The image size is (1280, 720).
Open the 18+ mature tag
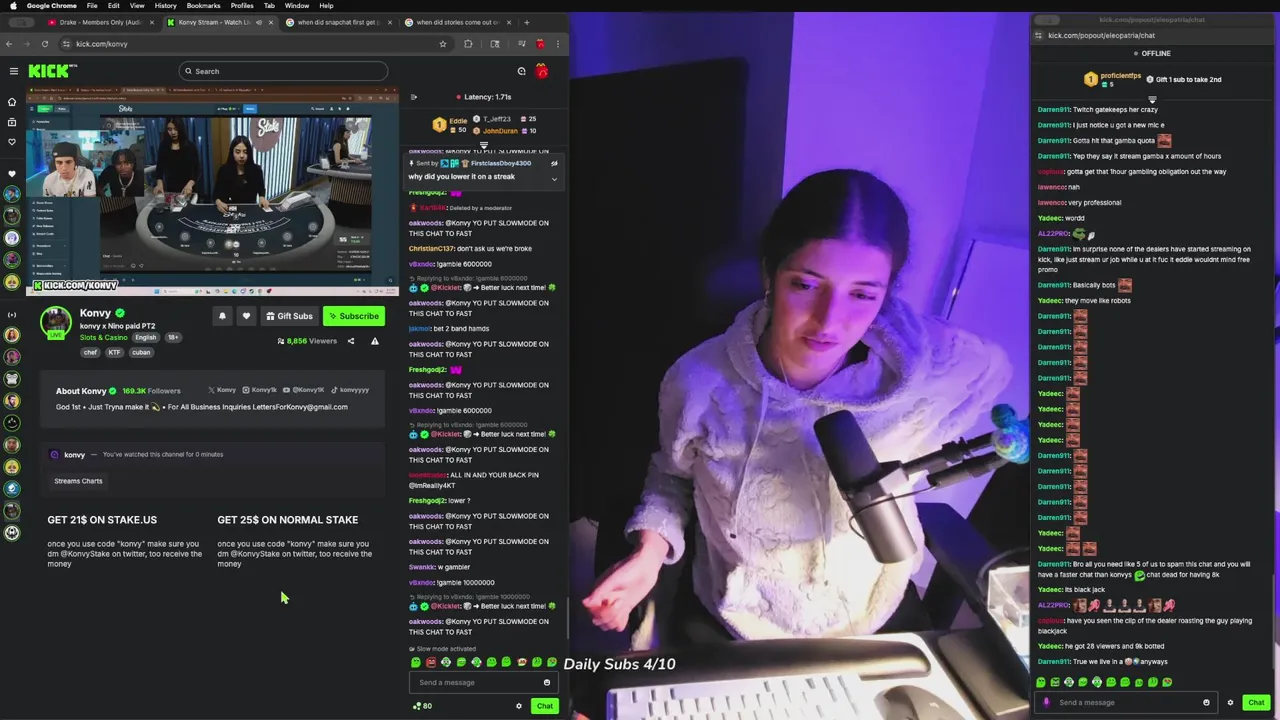[173, 337]
